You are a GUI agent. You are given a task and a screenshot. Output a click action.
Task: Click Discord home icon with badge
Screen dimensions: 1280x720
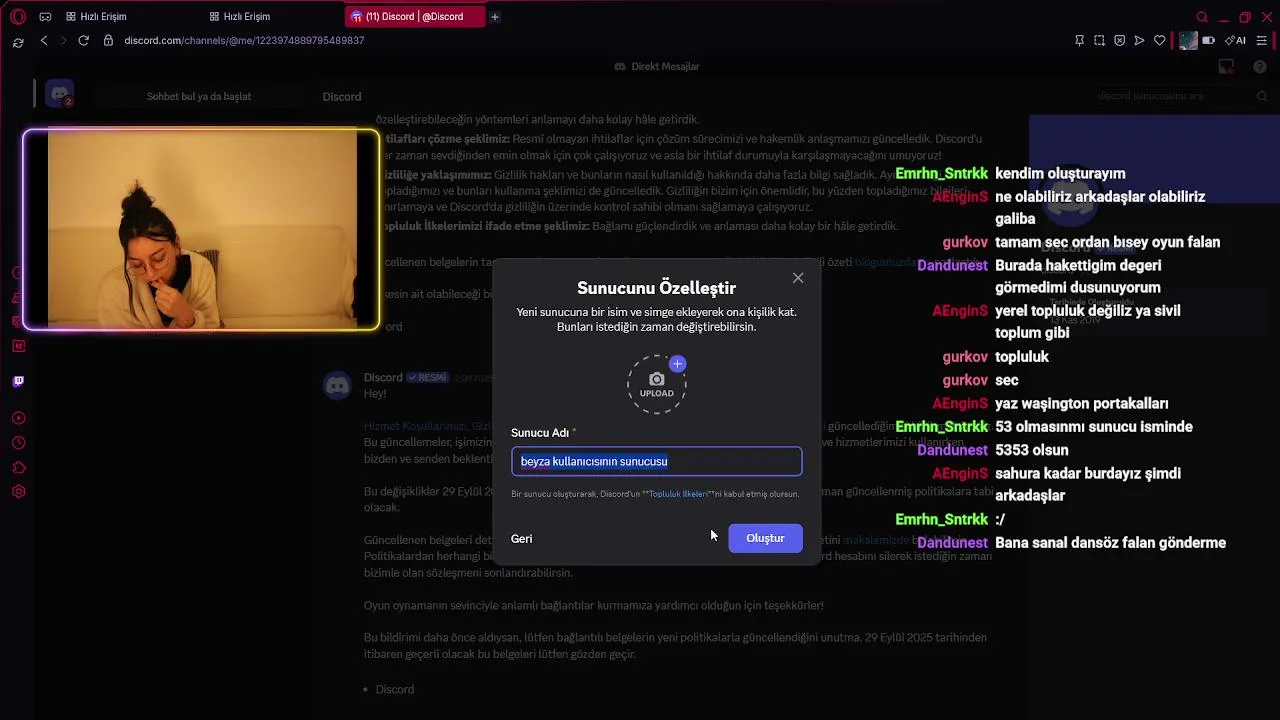[60, 94]
